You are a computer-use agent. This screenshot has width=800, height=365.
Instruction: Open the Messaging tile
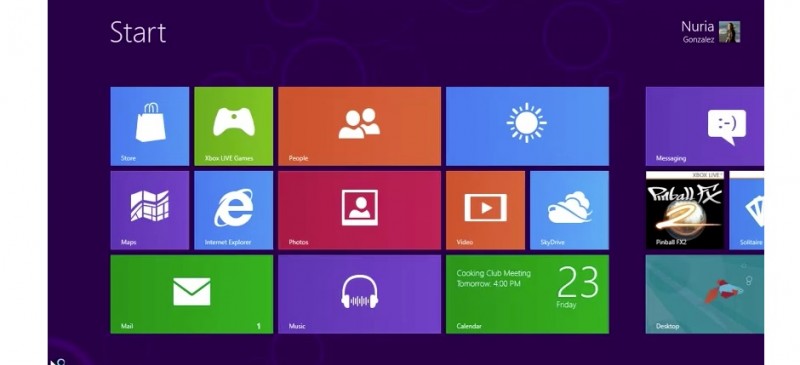pos(705,126)
